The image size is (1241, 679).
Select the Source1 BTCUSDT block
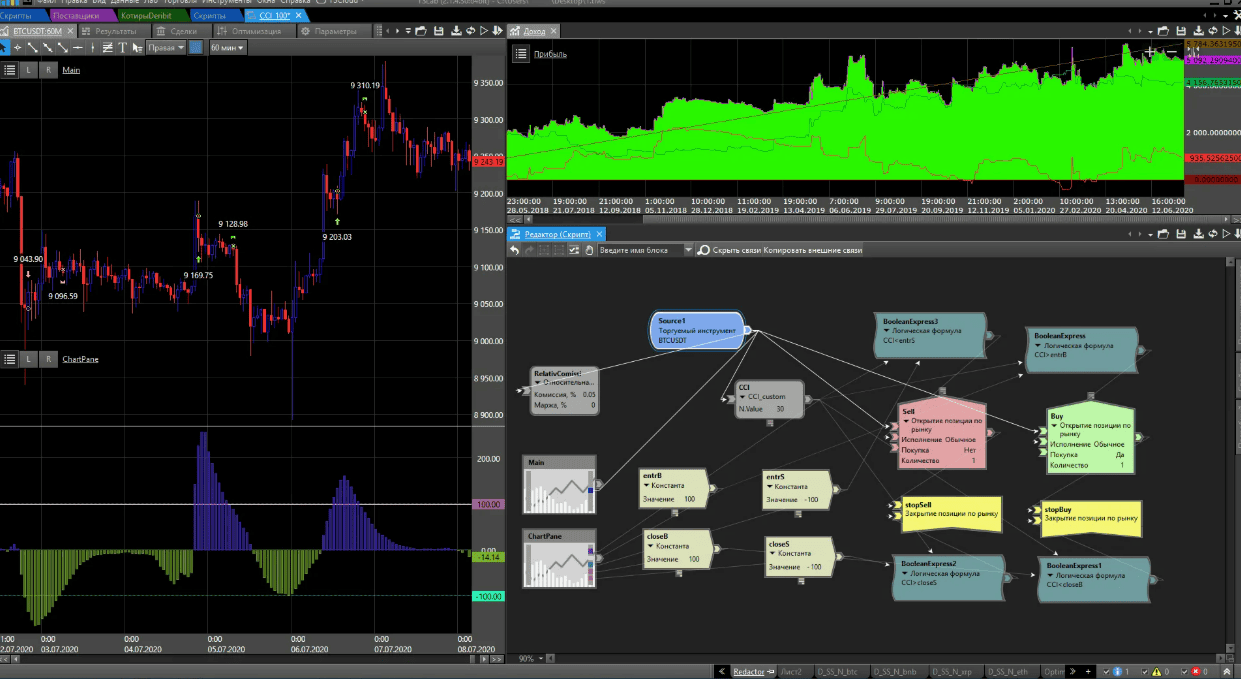699,330
